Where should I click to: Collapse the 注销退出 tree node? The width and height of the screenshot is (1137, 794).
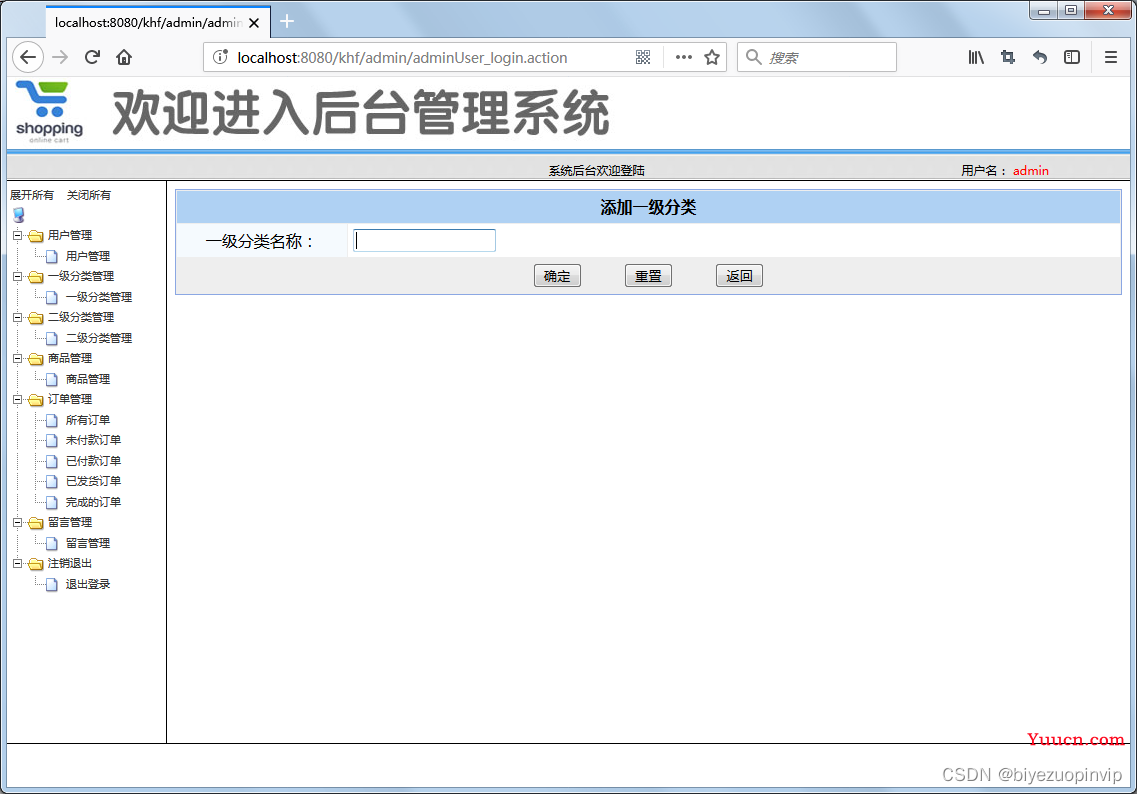coord(17,563)
